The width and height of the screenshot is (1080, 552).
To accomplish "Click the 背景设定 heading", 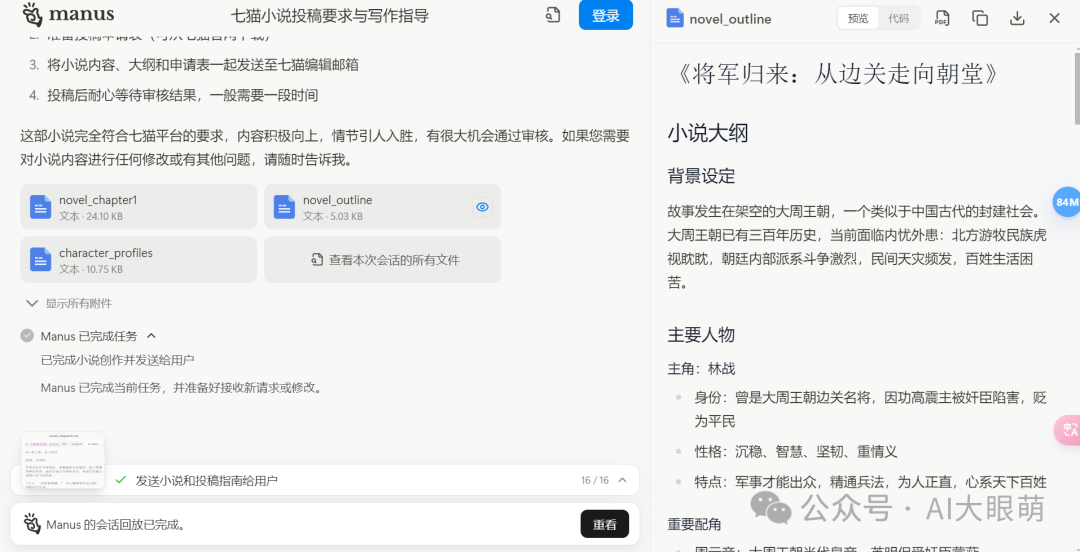I will (x=701, y=176).
